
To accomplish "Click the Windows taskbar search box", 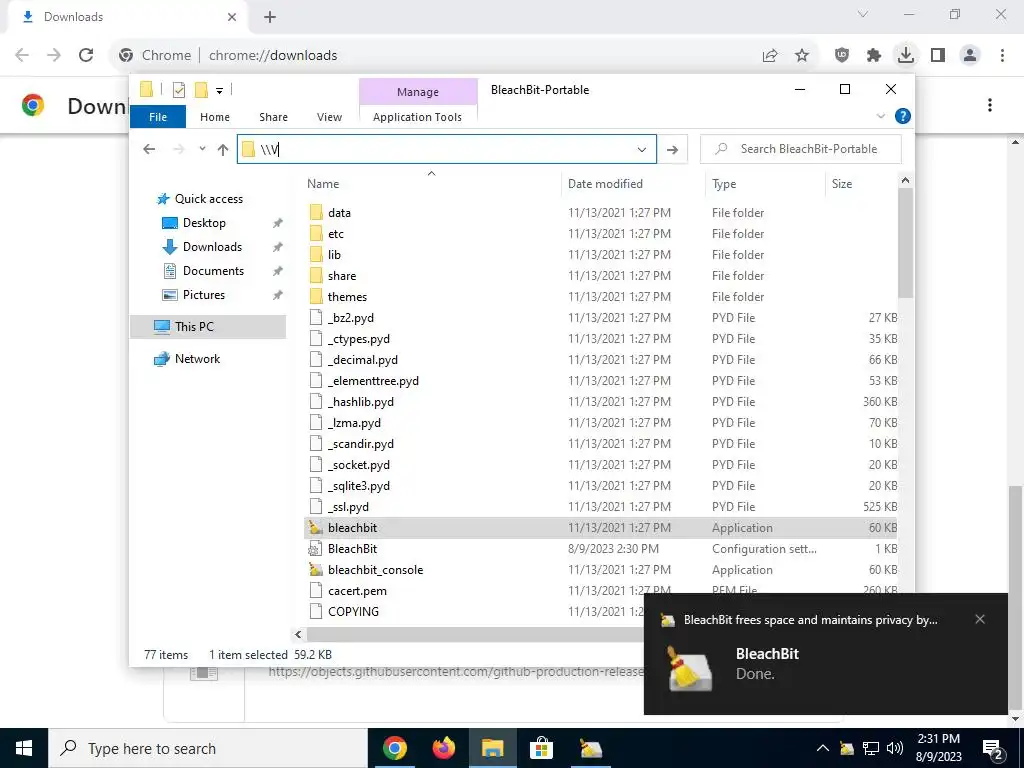I will 208,748.
